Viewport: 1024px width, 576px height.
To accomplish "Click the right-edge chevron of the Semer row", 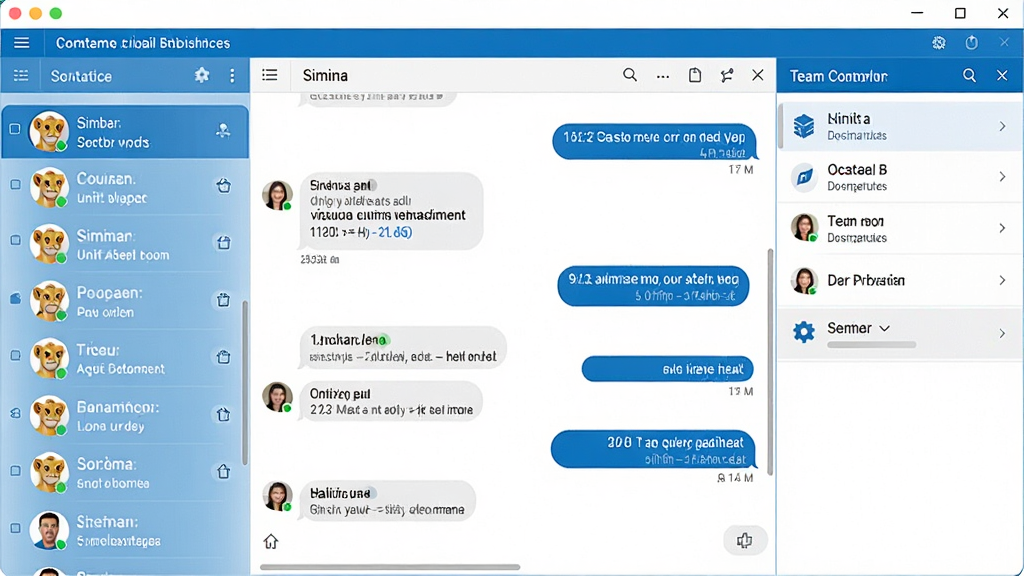I will (1002, 334).
